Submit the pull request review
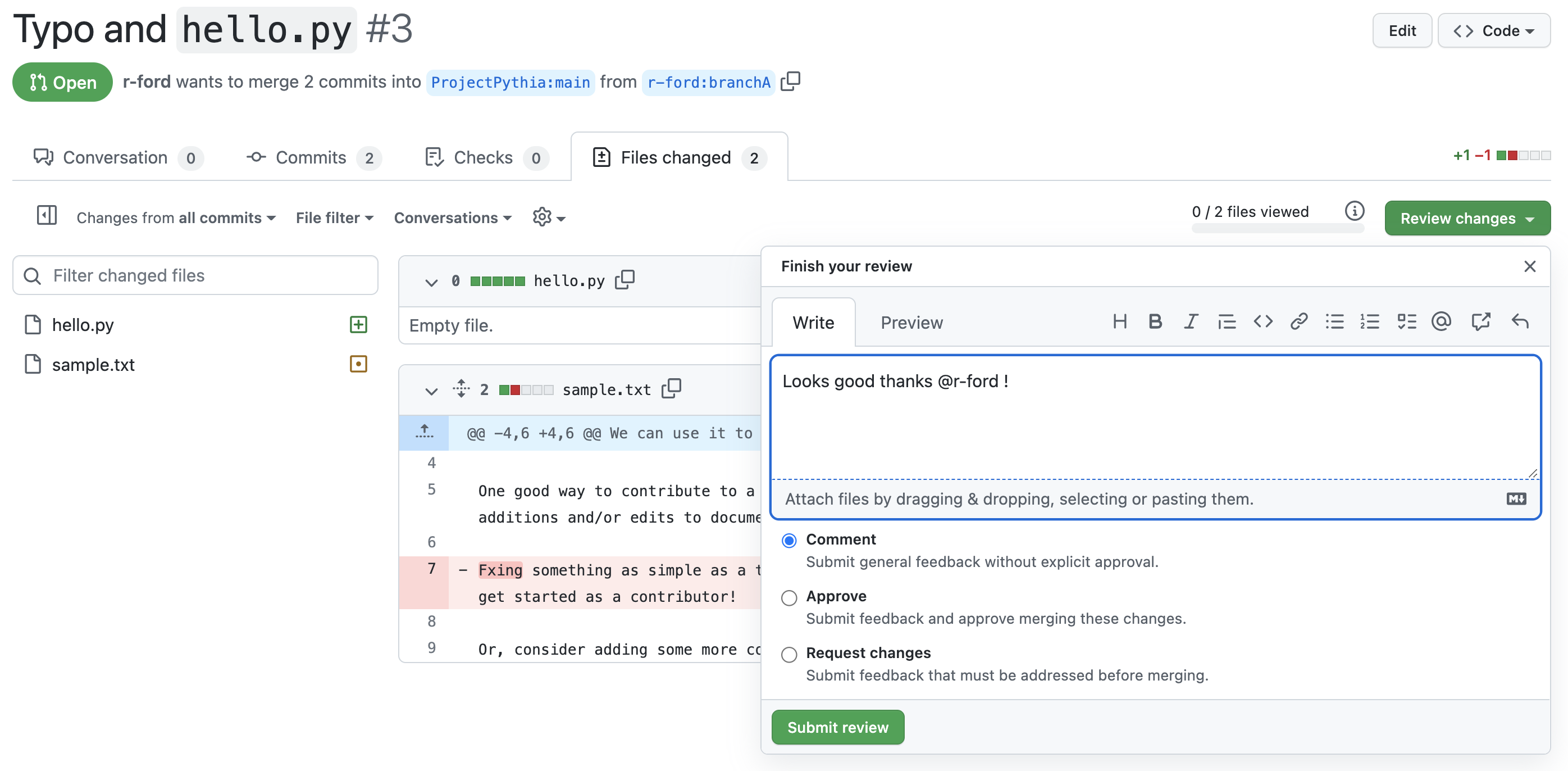 838,727
